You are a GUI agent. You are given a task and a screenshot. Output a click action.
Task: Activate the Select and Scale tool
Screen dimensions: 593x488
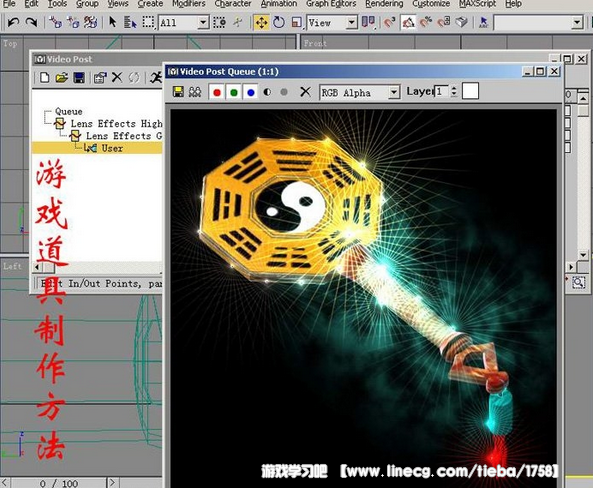point(297,22)
